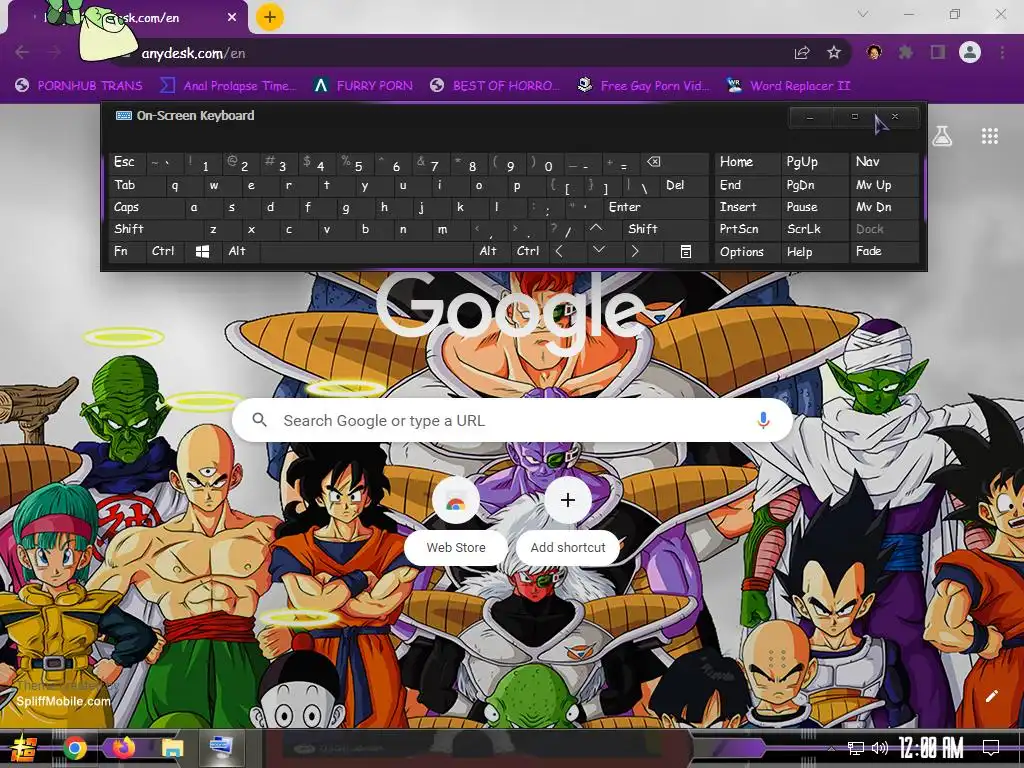Switch keyboard to Nav mode
This screenshot has height=768, width=1024.
point(885,163)
